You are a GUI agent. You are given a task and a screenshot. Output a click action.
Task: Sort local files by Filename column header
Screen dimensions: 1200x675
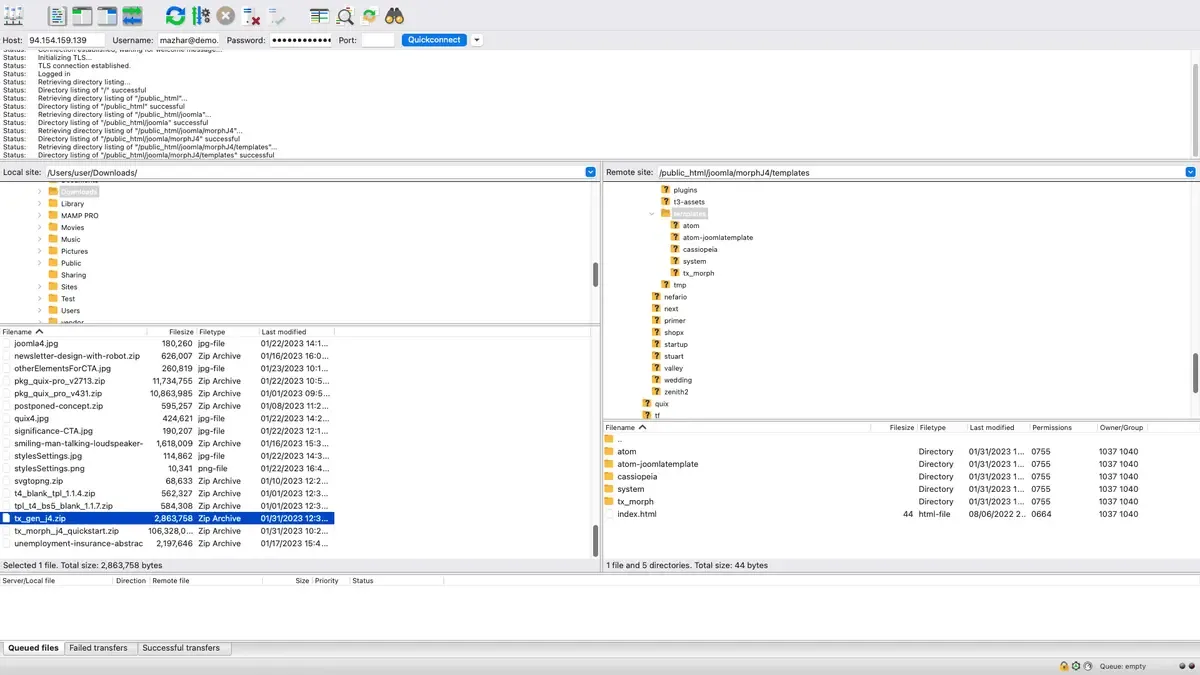pos(73,331)
